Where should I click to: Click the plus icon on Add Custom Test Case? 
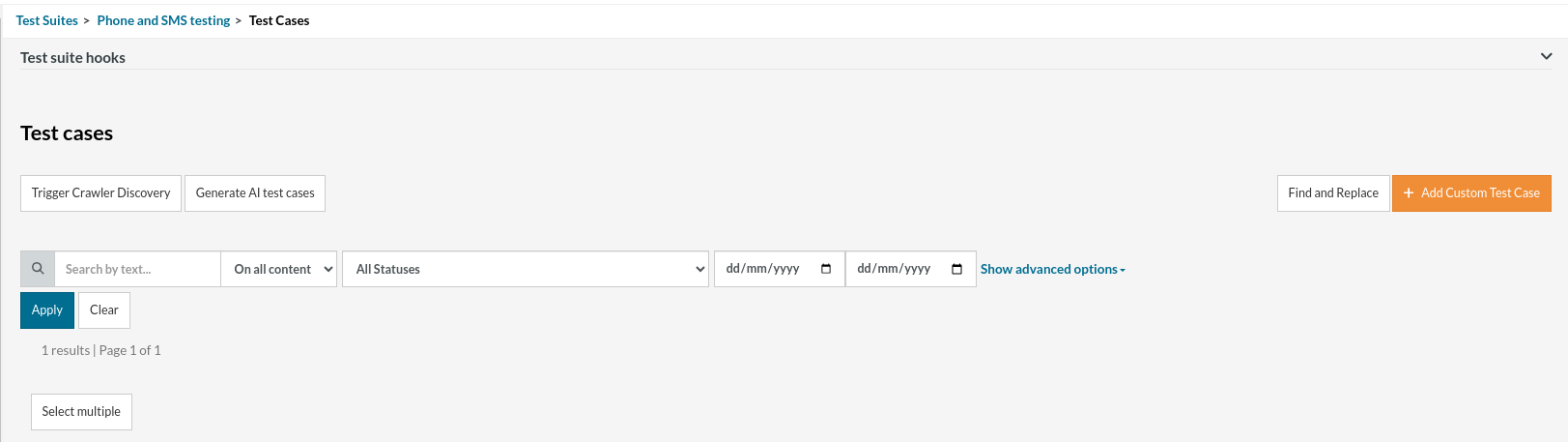pos(1409,193)
